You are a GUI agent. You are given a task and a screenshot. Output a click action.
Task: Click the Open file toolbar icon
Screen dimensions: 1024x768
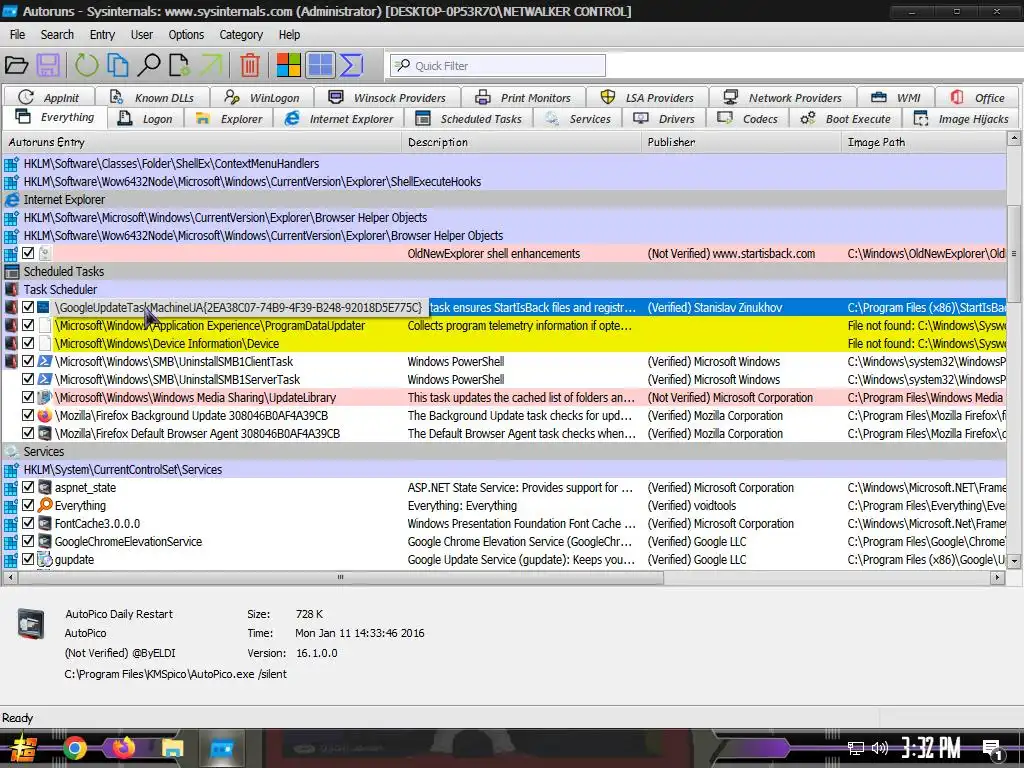click(16, 65)
